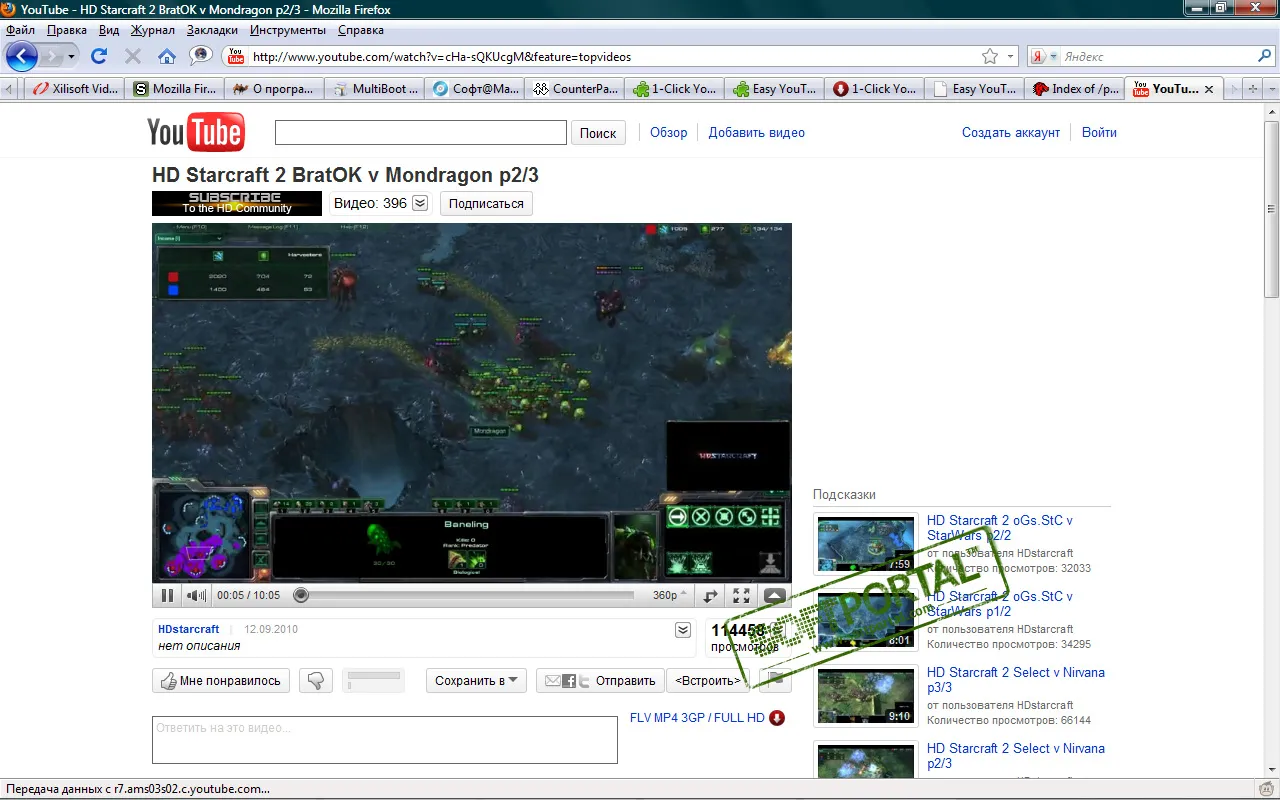Pause the video playback
Image resolution: width=1280 pixels, height=800 pixels.
[167, 595]
